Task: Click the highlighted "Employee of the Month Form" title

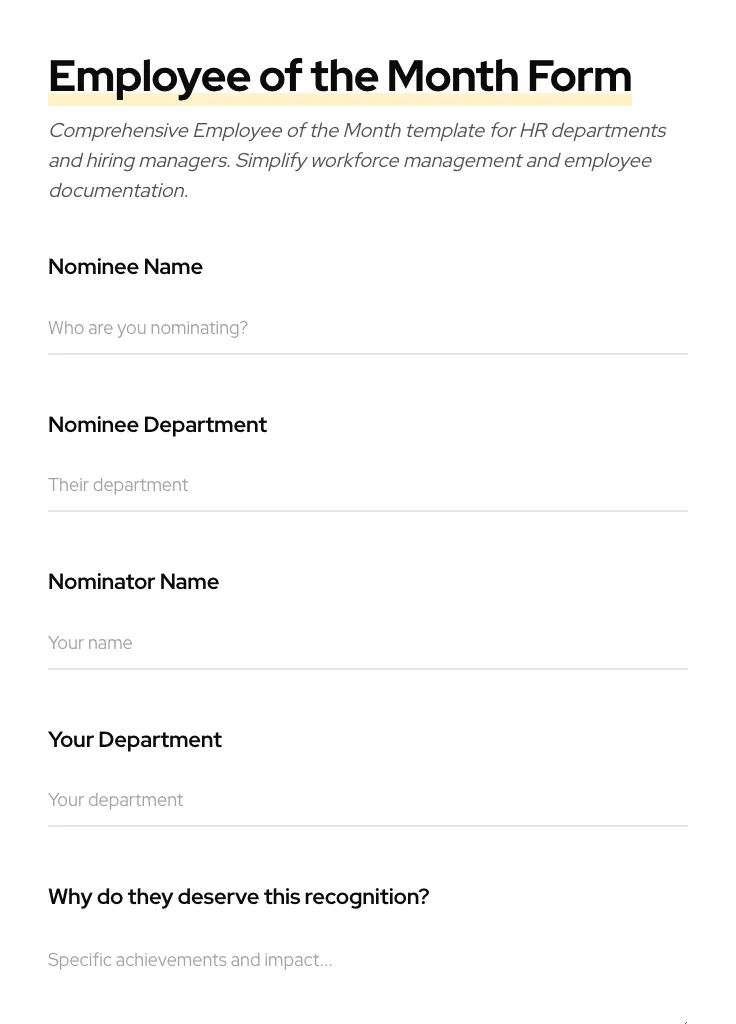Action: 340,76
